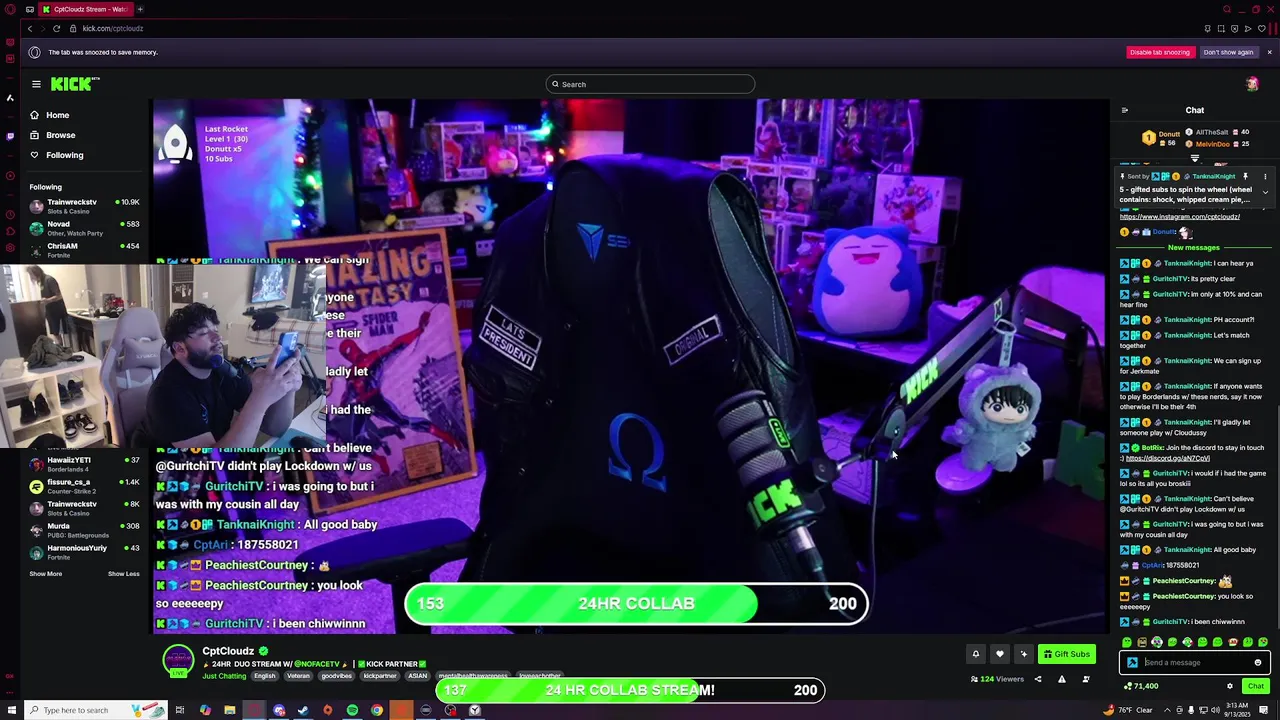
Task: Open the CptCloudz channel avatar
Action: tap(178, 661)
